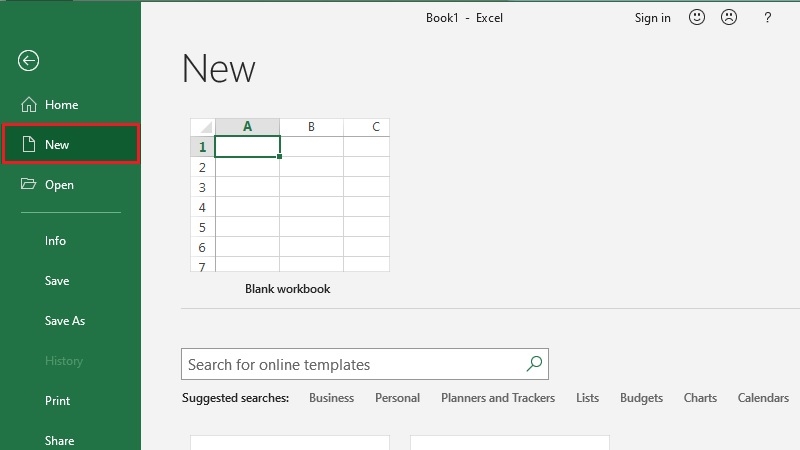Click the back arrow circle icon
Screen dimensions: 800x450
[x=29, y=61]
